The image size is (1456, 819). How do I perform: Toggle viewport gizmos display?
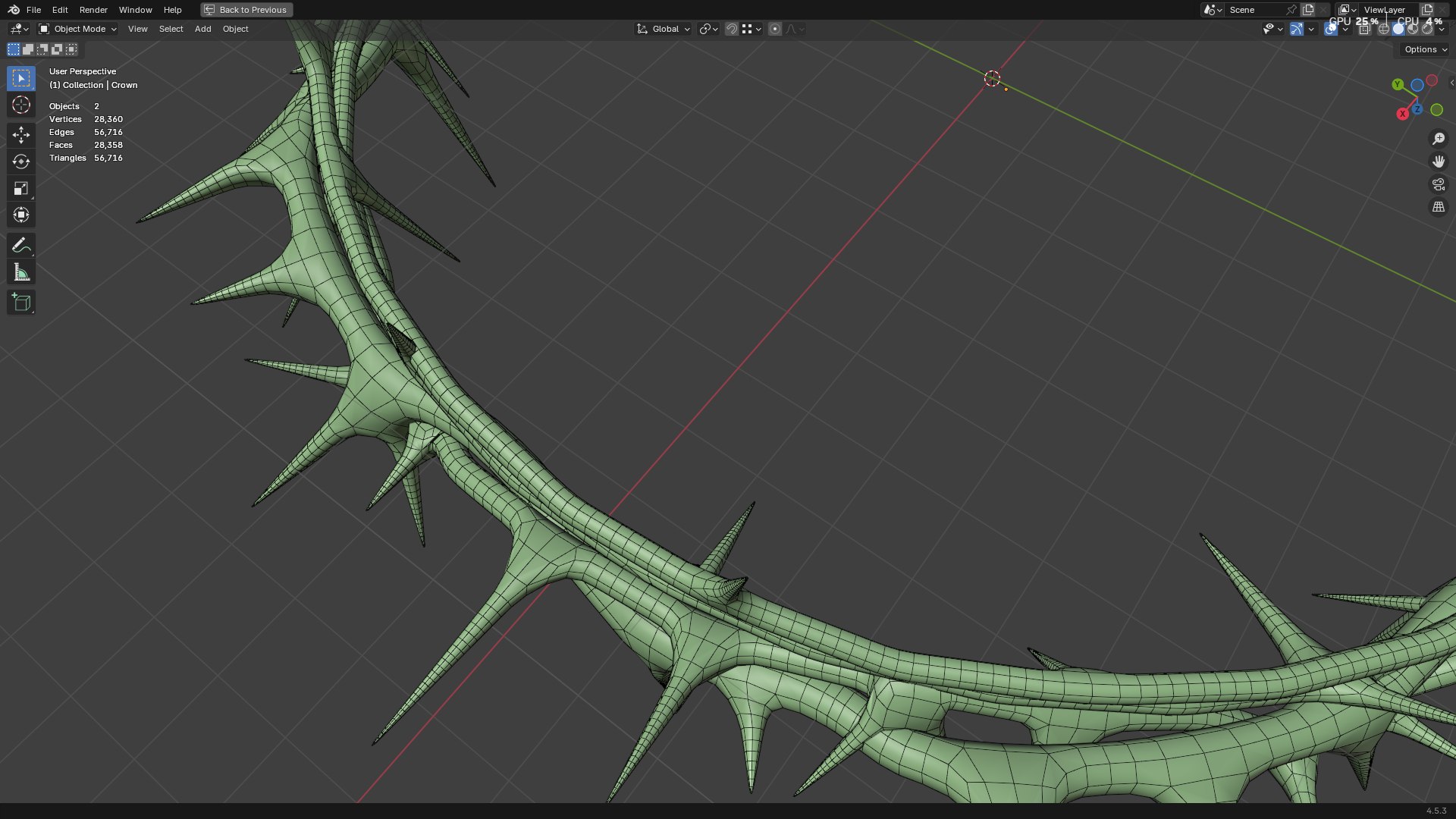pyautogui.click(x=1297, y=29)
